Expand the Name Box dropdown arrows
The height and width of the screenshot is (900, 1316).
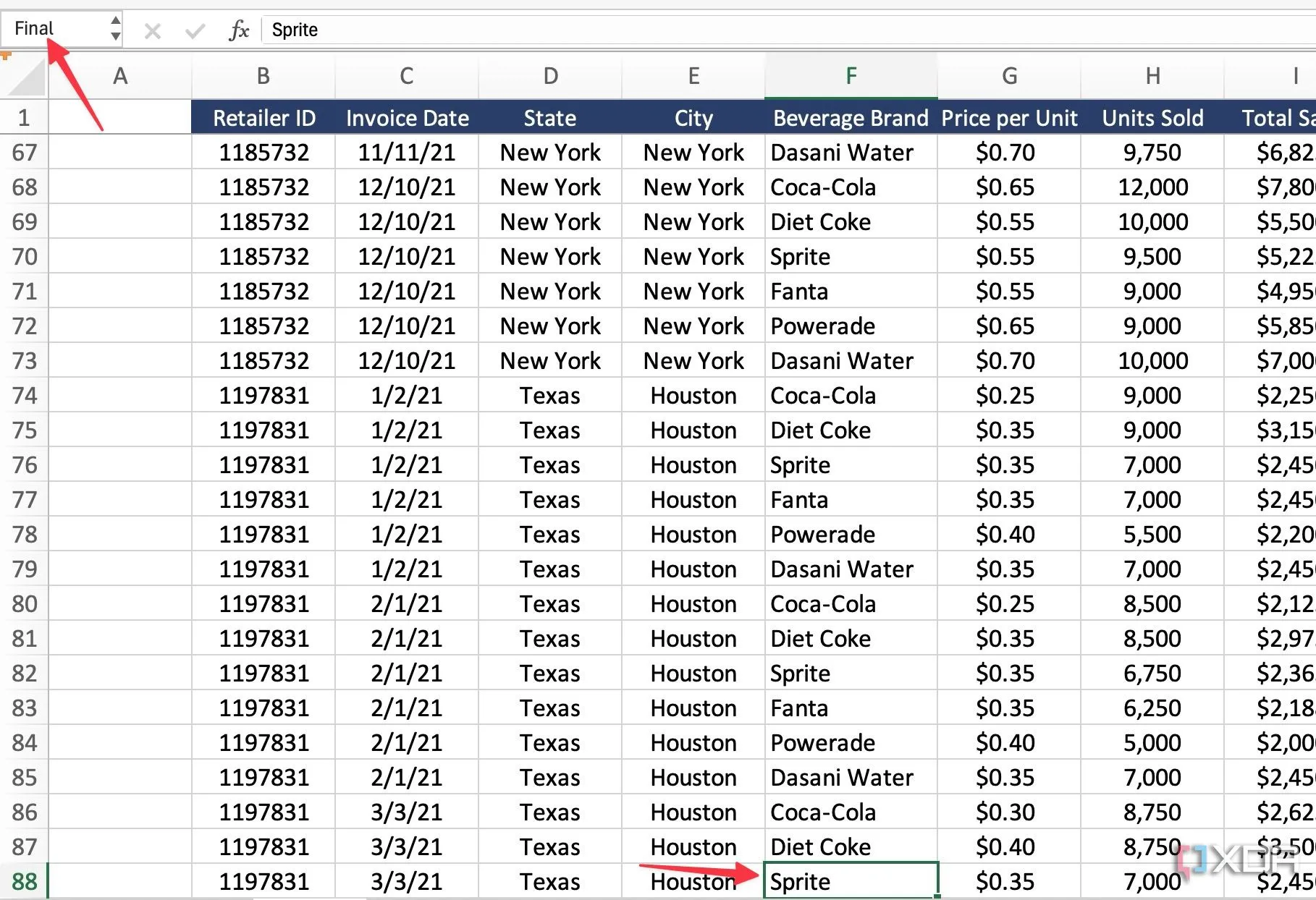115,28
